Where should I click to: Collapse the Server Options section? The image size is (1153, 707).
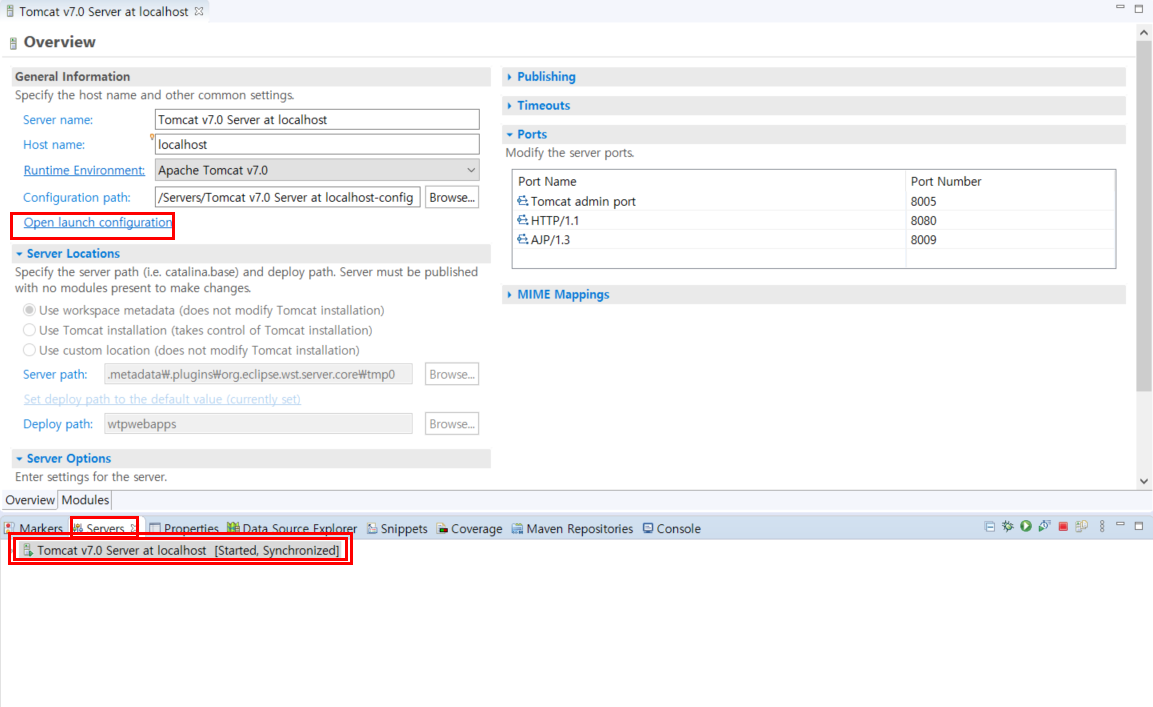(19, 458)
